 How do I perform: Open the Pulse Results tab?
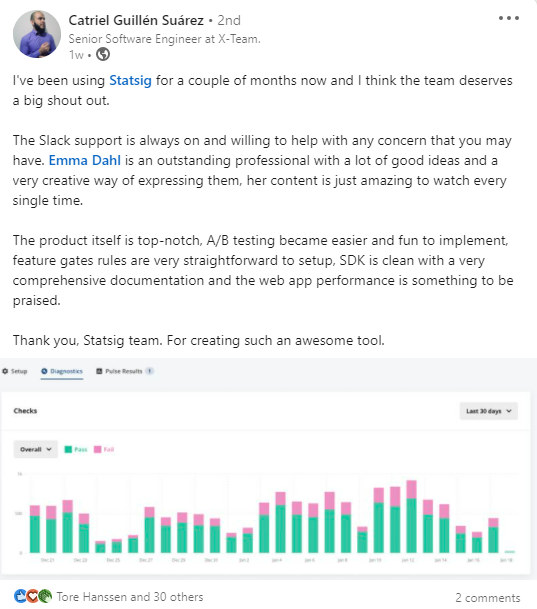pyautogui.click(x=125, y=371)
